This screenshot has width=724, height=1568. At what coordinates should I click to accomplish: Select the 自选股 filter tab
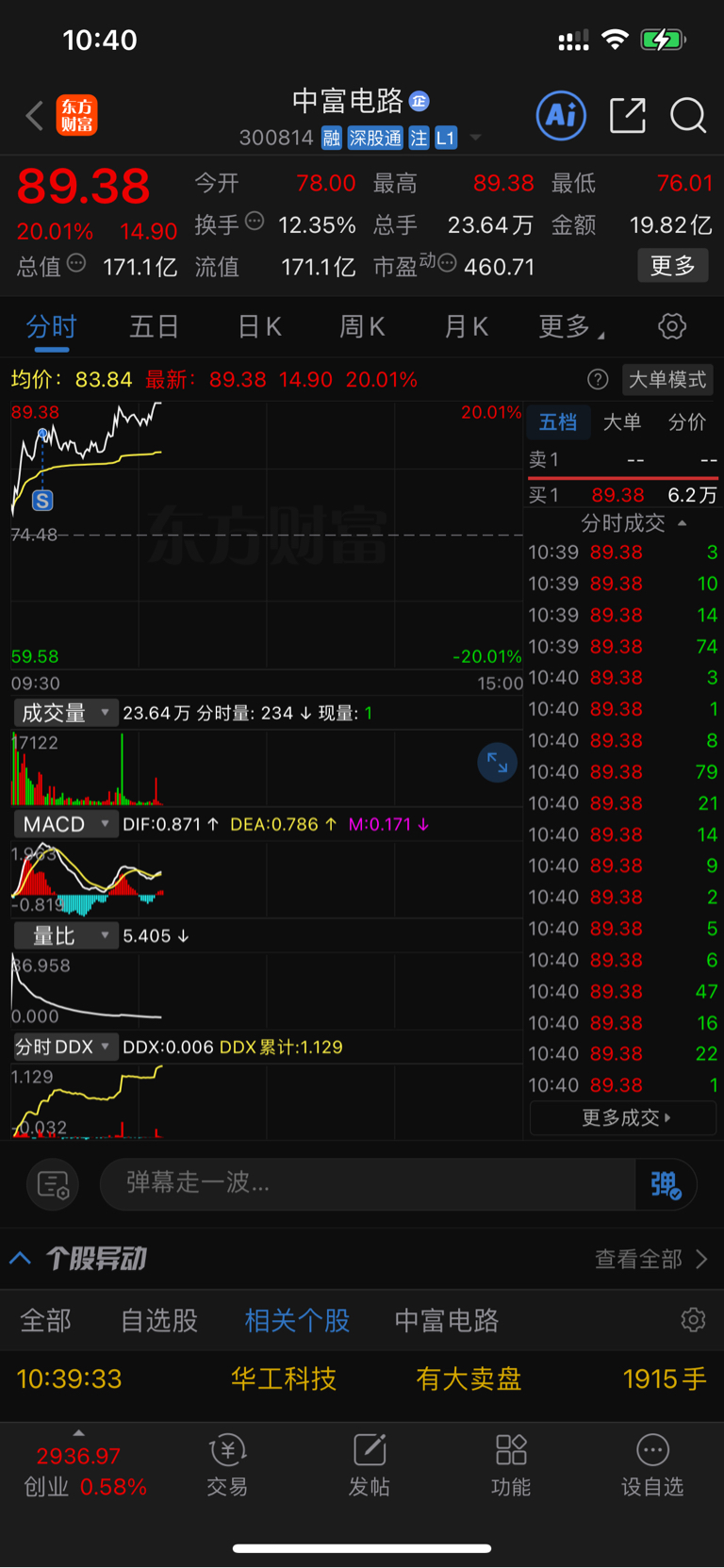tap(159, 1321)
